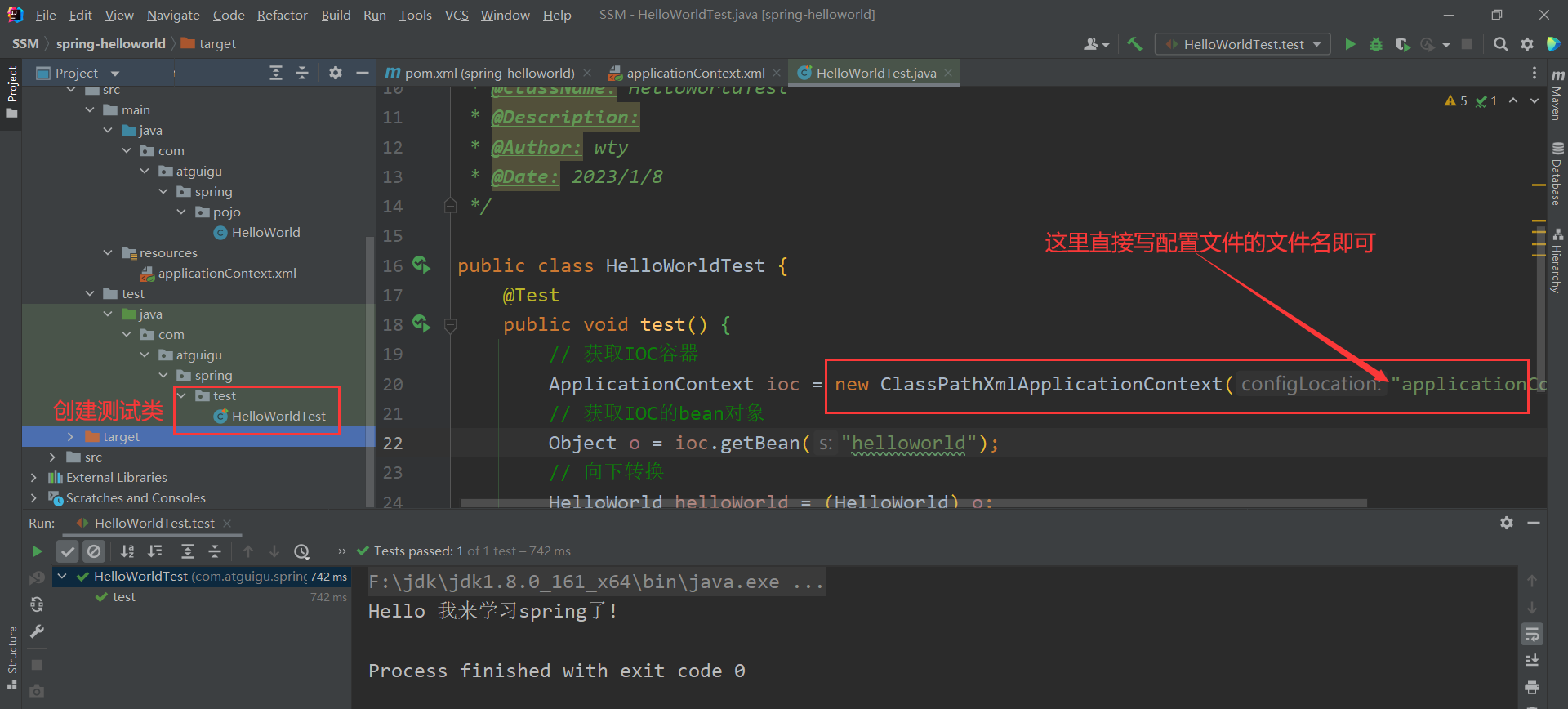Go to previous highlighted error arrow
1568x709 pixels.
1513,100
